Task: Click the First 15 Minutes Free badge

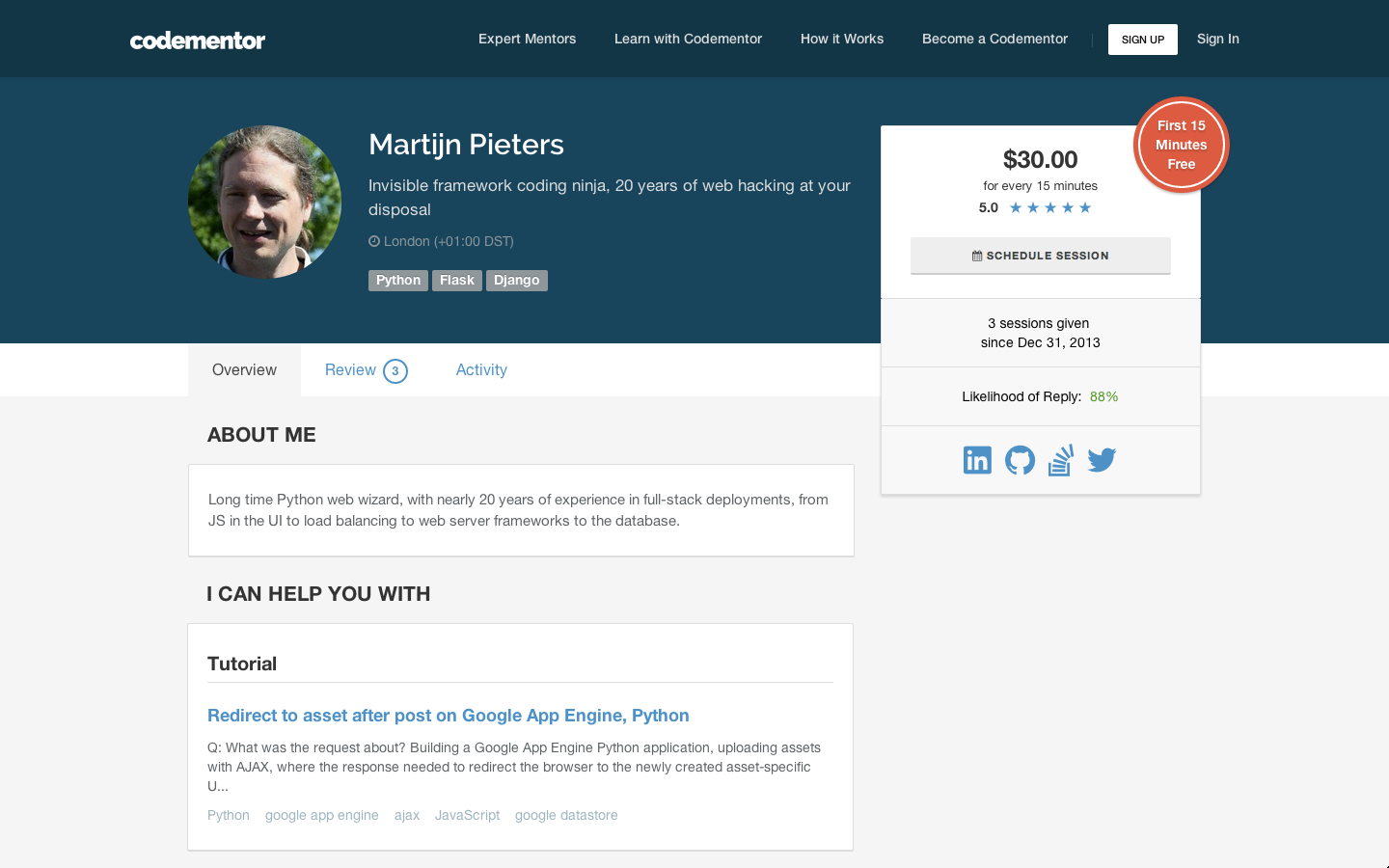Action: 1182,145
